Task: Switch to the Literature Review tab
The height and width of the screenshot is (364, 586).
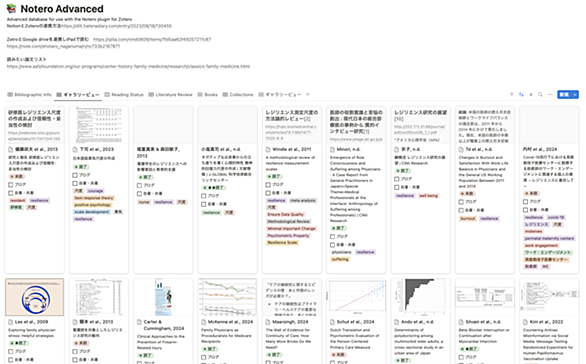Action: click(x=170, y=95)
